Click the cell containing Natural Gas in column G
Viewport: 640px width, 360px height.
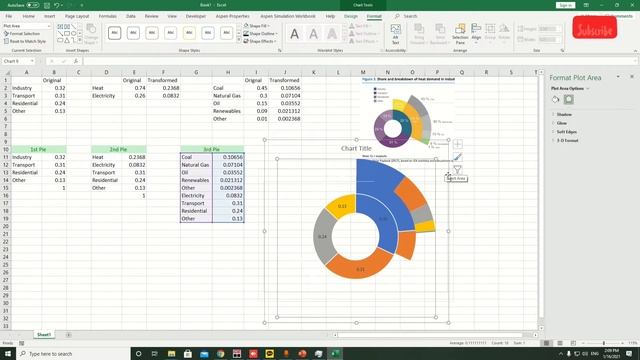196,165
